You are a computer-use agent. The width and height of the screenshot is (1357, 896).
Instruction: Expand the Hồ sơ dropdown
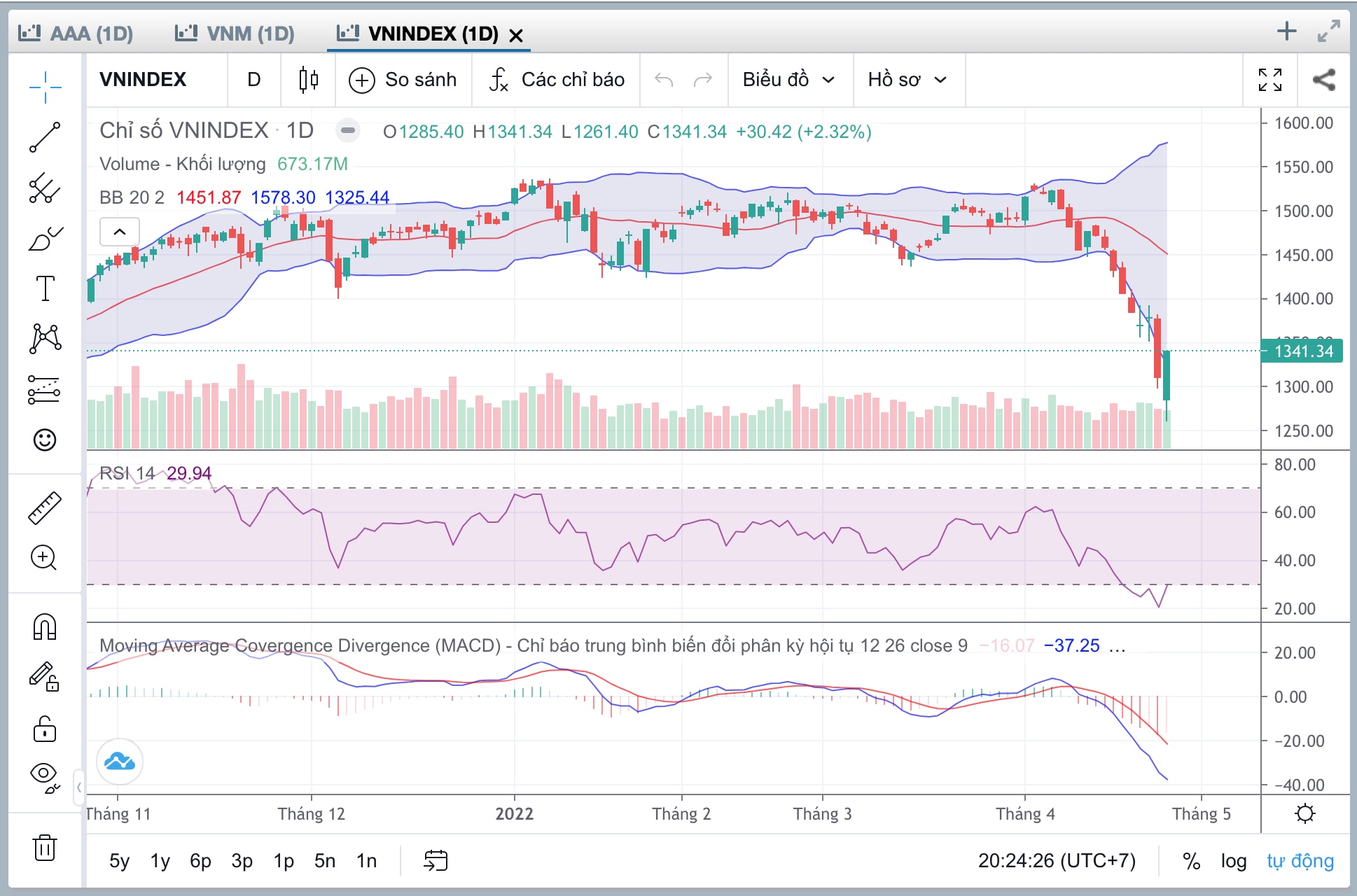tap(907, 80)
